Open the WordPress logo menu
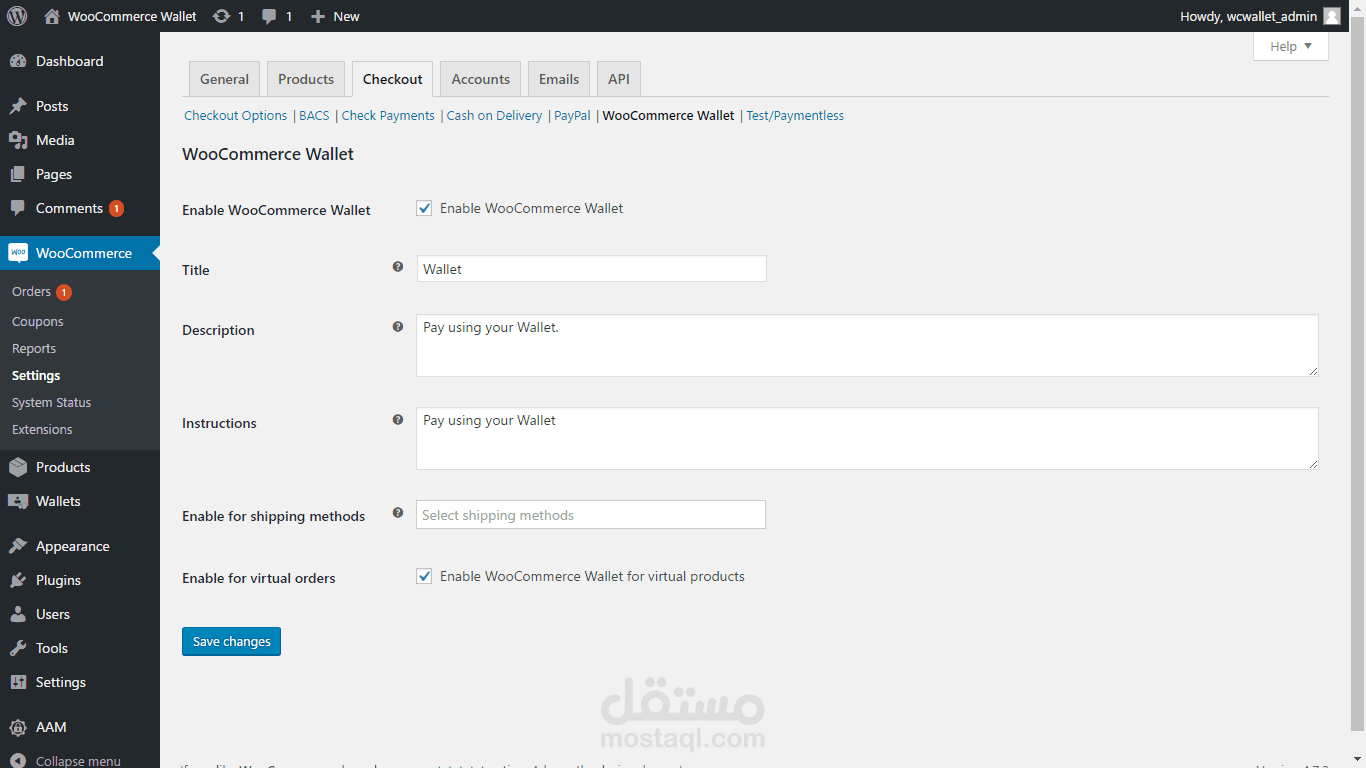 17,16
